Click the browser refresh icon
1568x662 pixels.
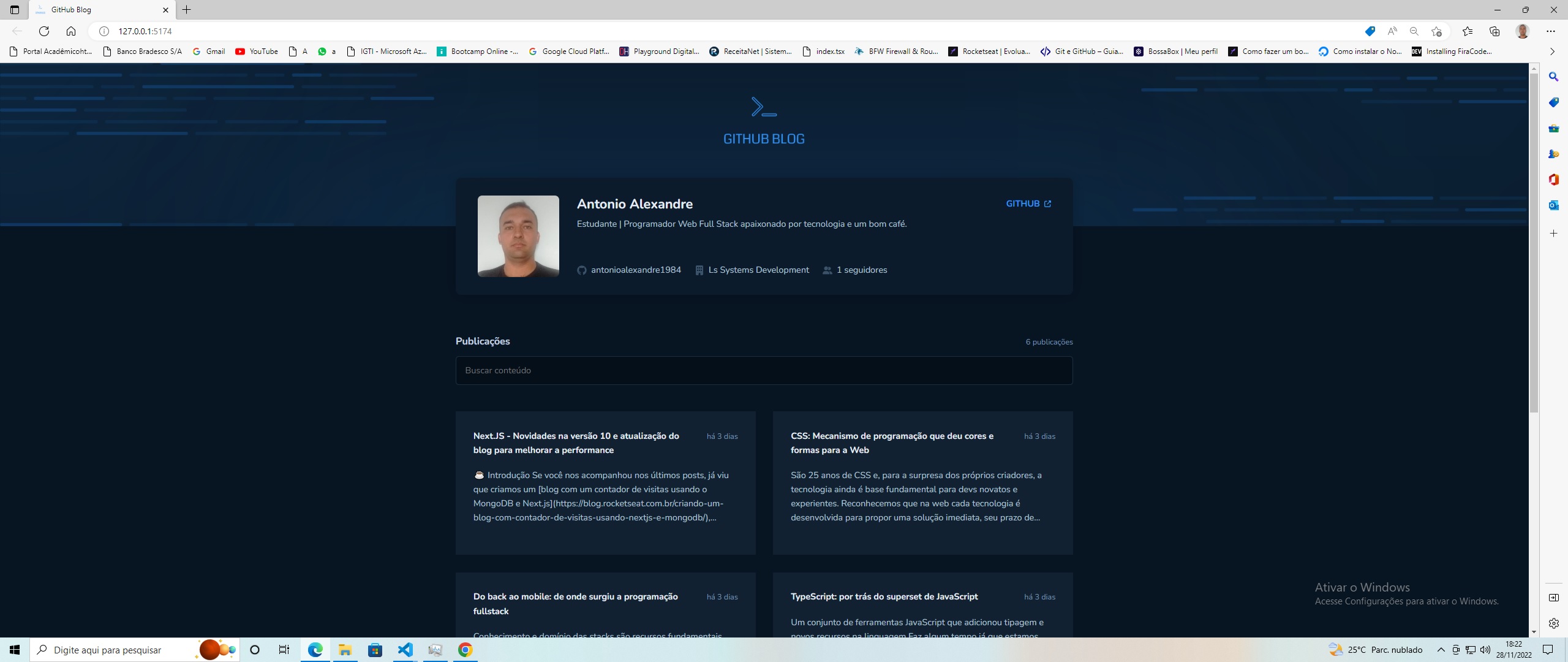coord(44,31)
